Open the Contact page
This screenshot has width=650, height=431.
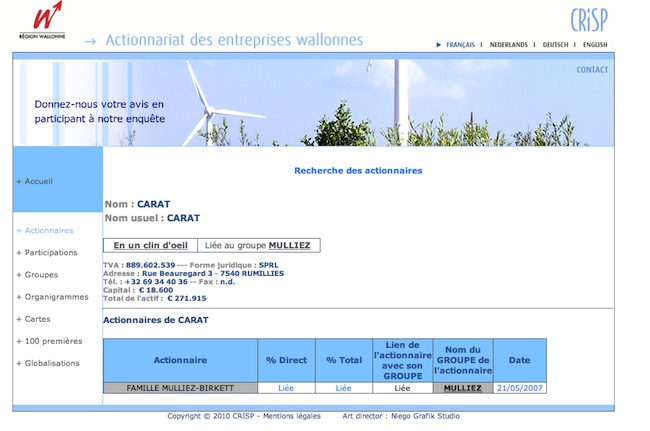(x=591, y=70)
